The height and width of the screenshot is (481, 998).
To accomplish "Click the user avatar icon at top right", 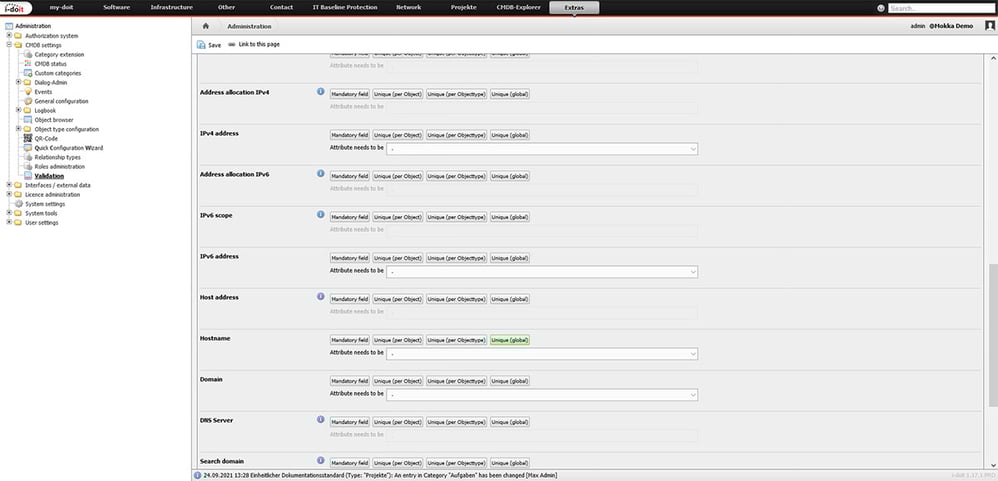I will point(990,25).
